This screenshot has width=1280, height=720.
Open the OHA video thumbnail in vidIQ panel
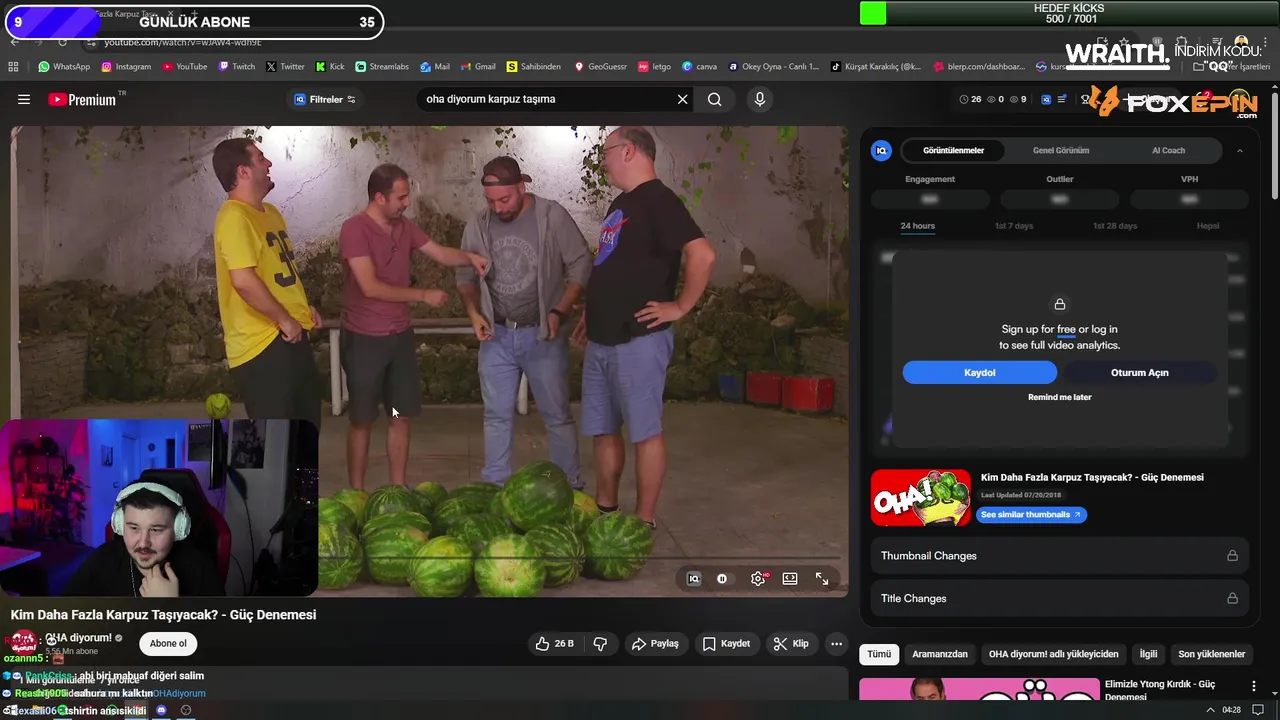coord(920,498)
